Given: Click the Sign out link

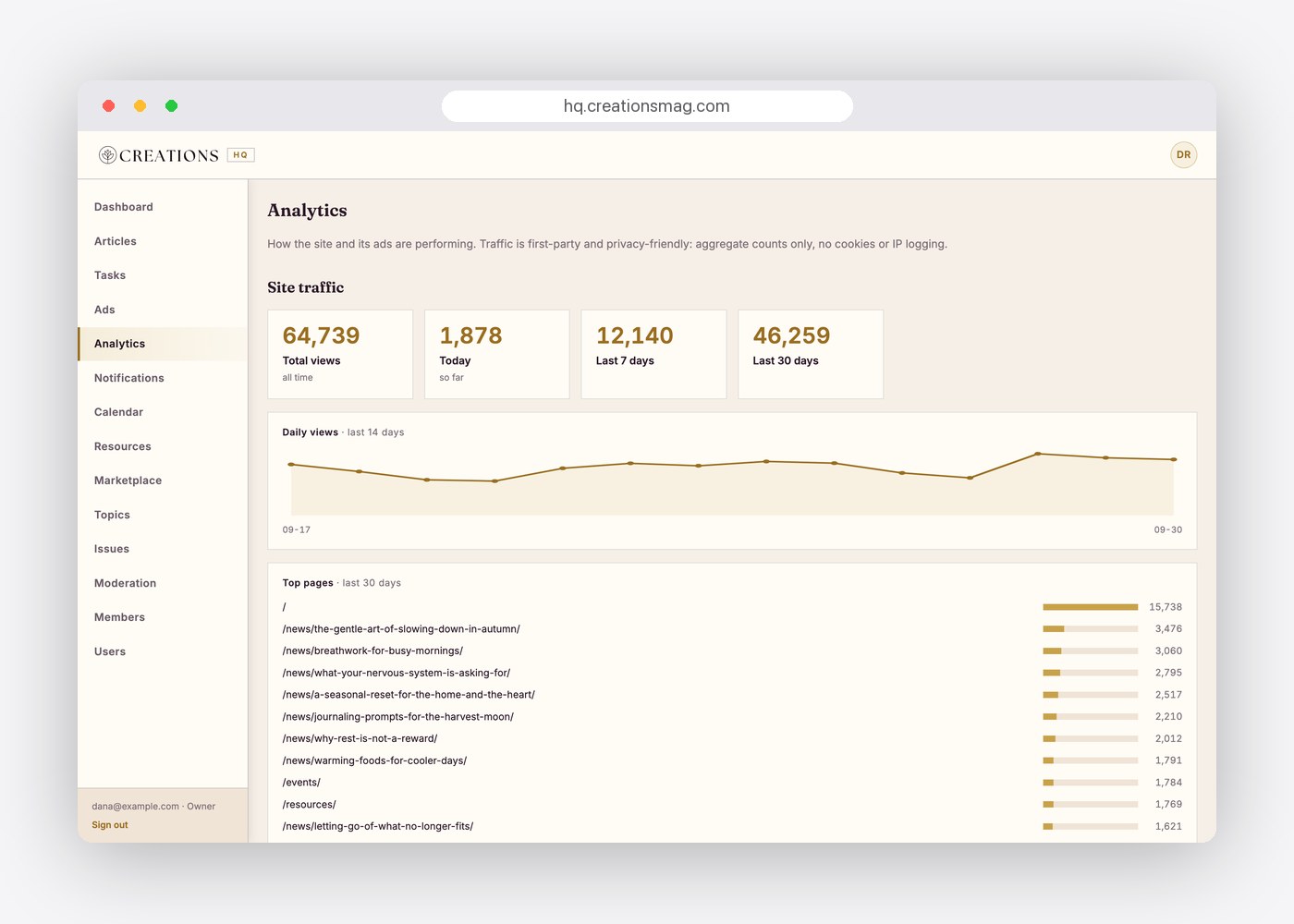Looking at the screenshot, I should (110, 825).
